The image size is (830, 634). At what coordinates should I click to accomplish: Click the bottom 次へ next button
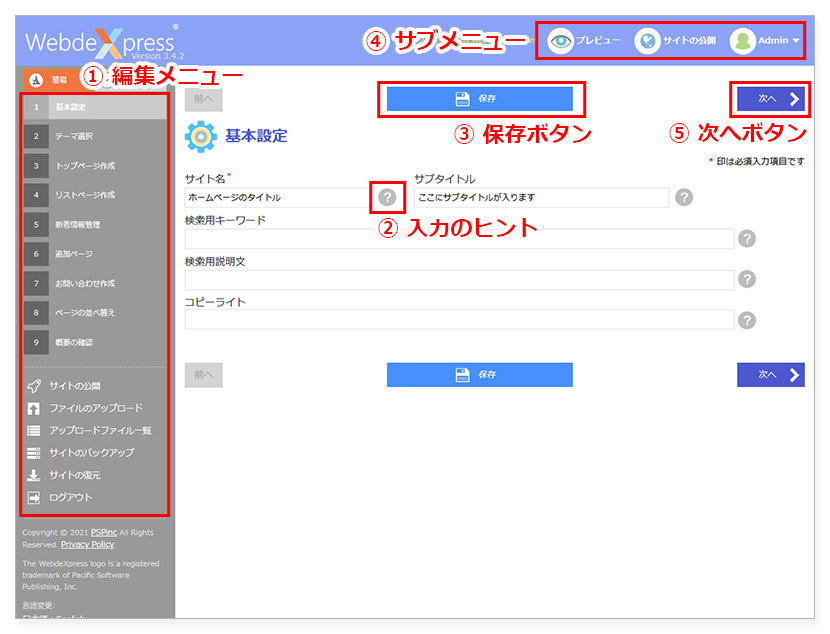[771, 375]
